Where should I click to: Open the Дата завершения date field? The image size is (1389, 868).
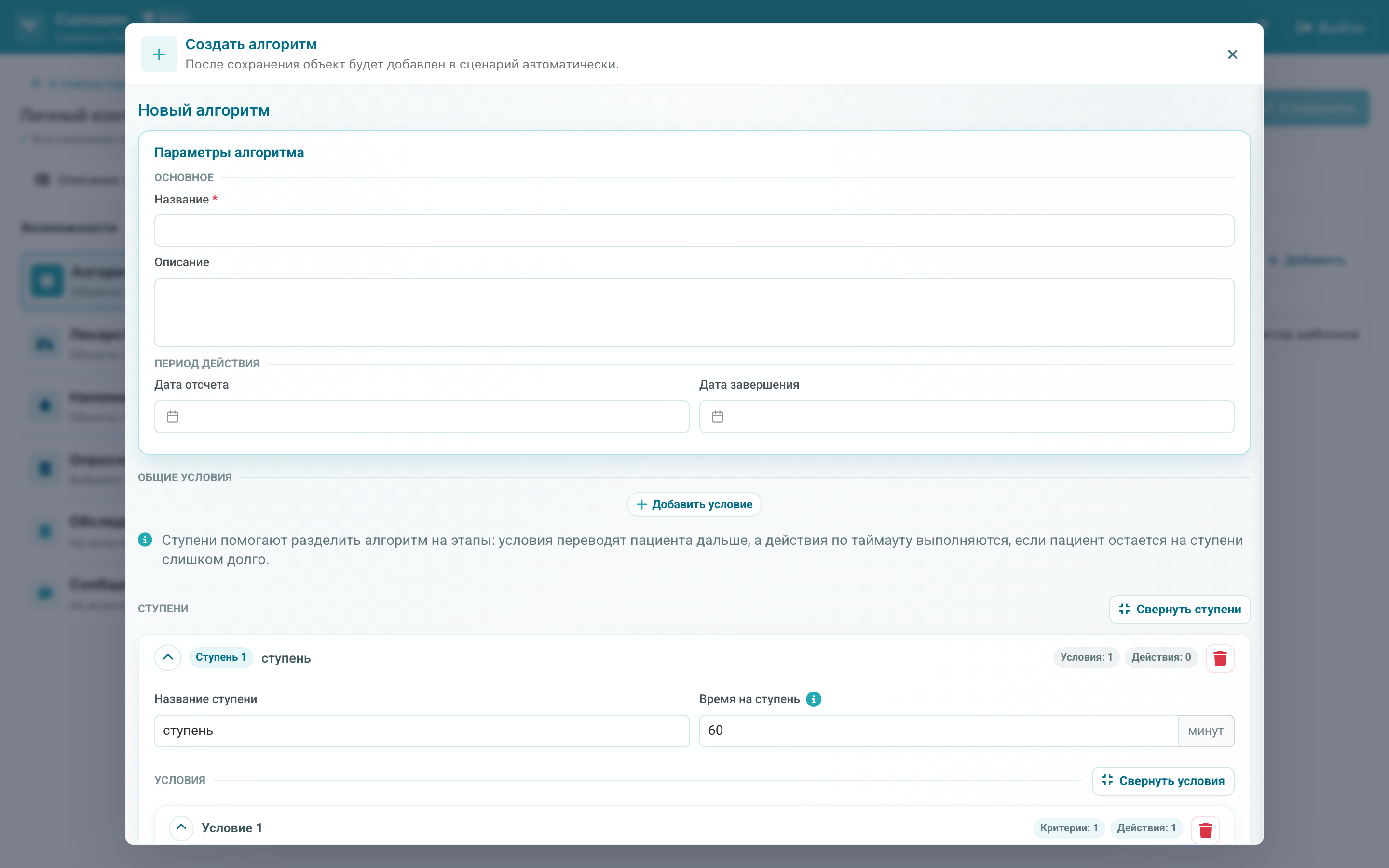(967, 417)
